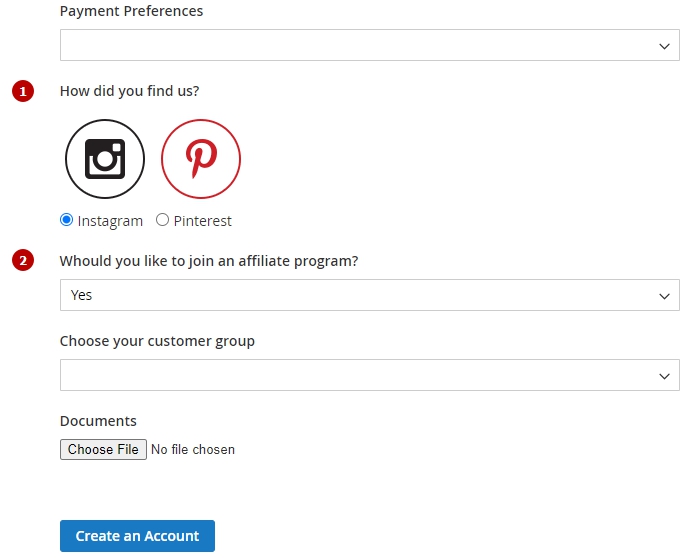
Task: Click the customer group chevron arrow
Action: point(664,376)
